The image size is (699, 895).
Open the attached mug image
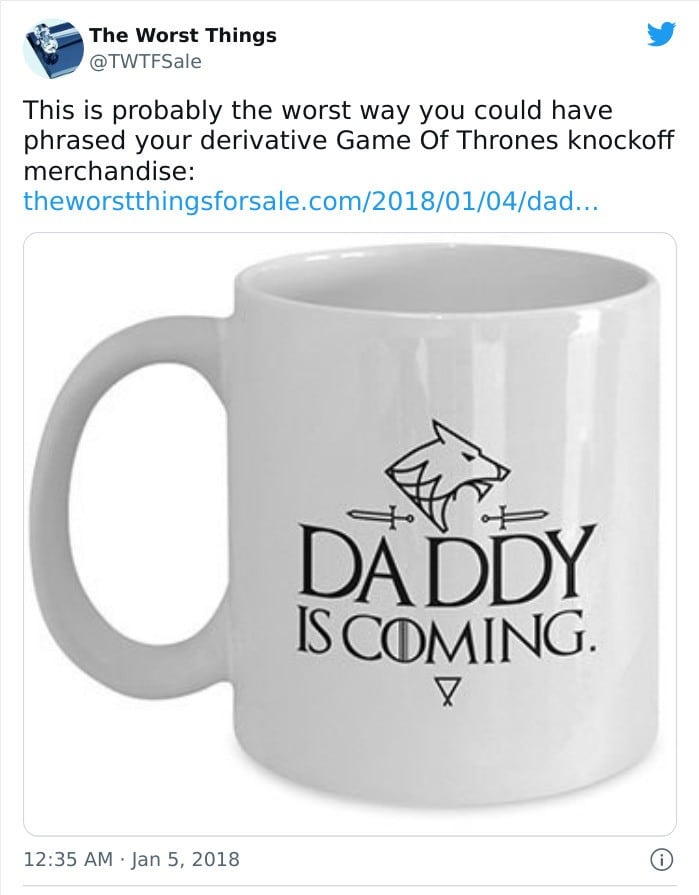[x=350, y=534]
